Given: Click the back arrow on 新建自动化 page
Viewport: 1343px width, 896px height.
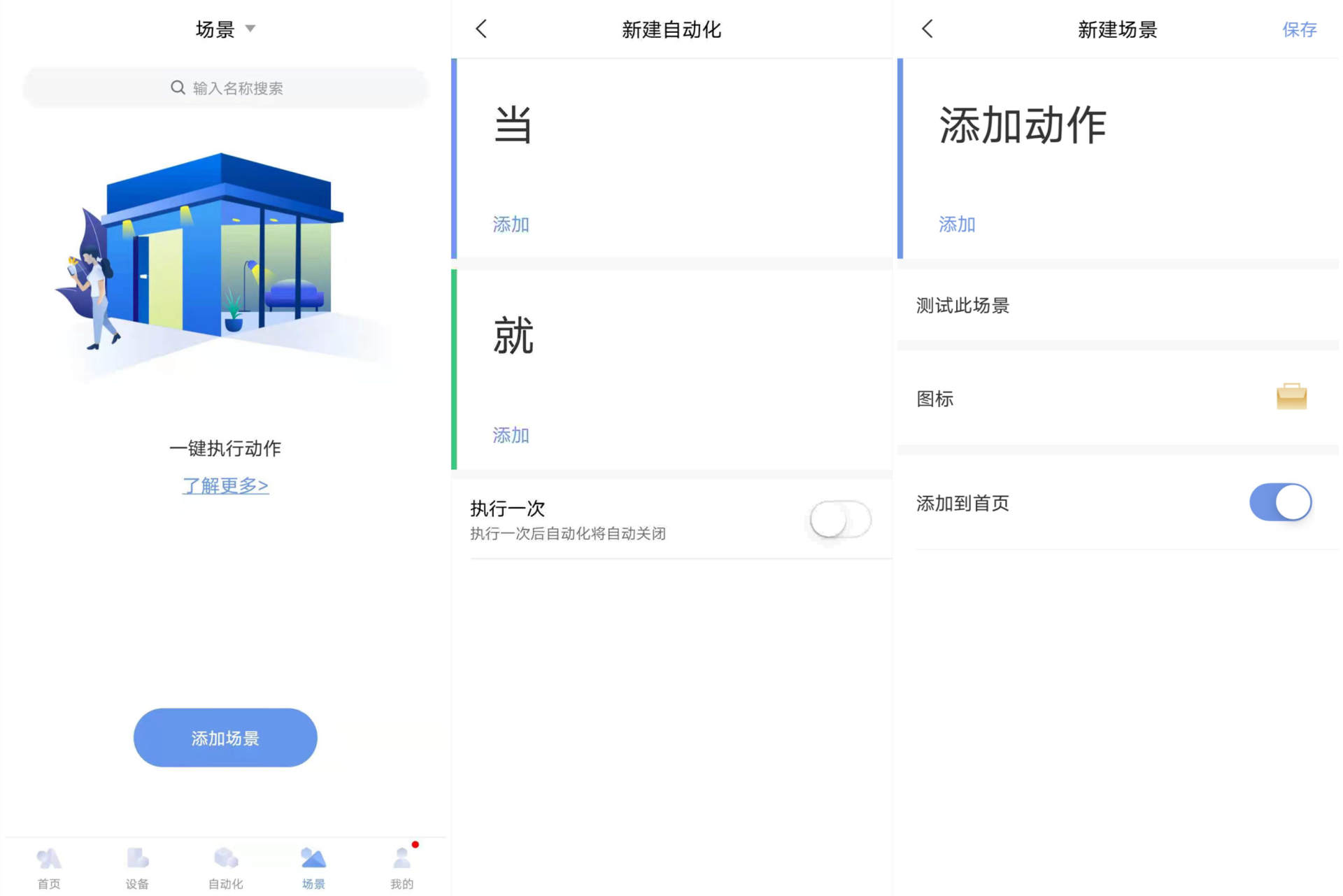Looking at the screenshot, I should (x=481, y=29).
